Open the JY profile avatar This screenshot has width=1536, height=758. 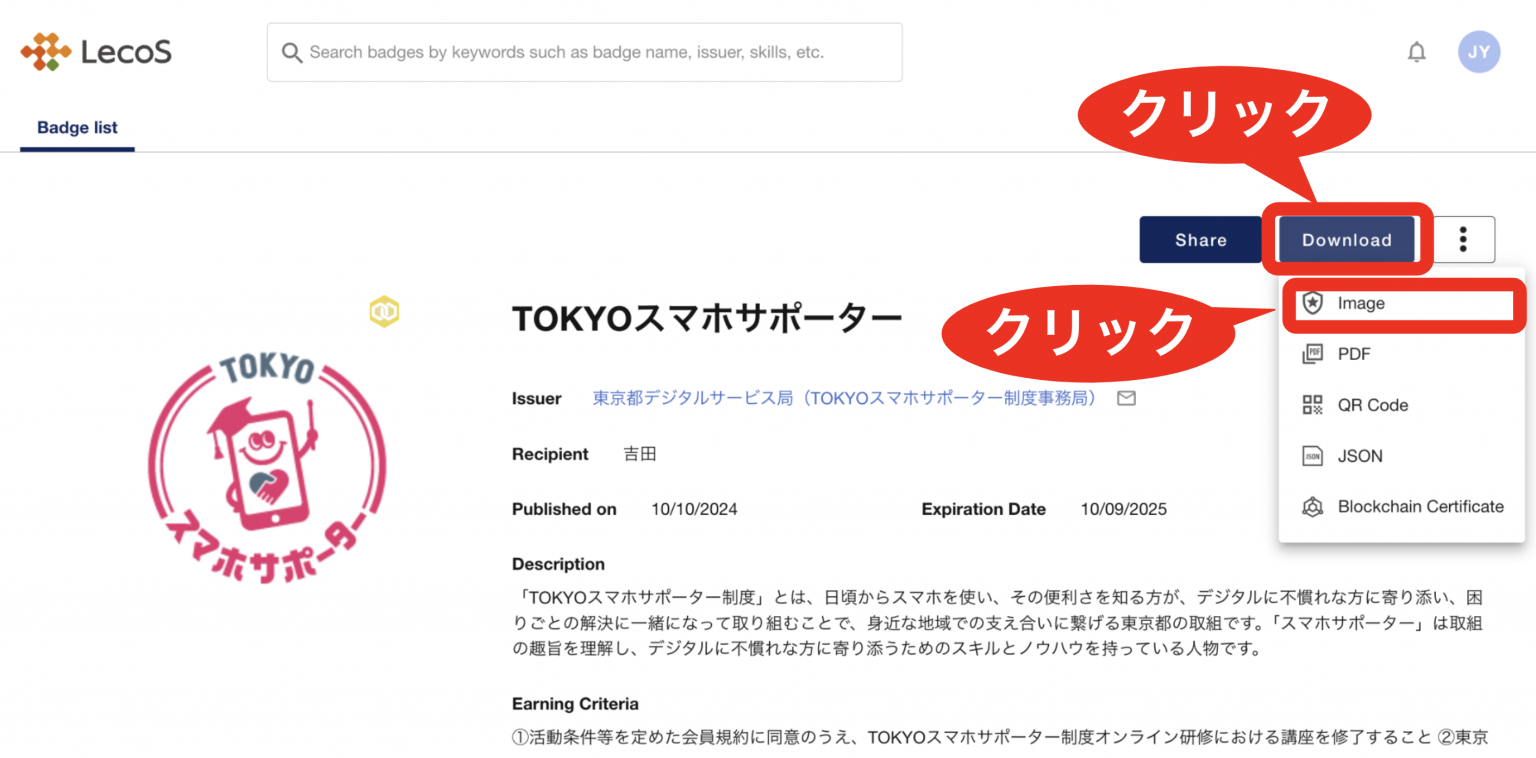[x=1478, y=51]
